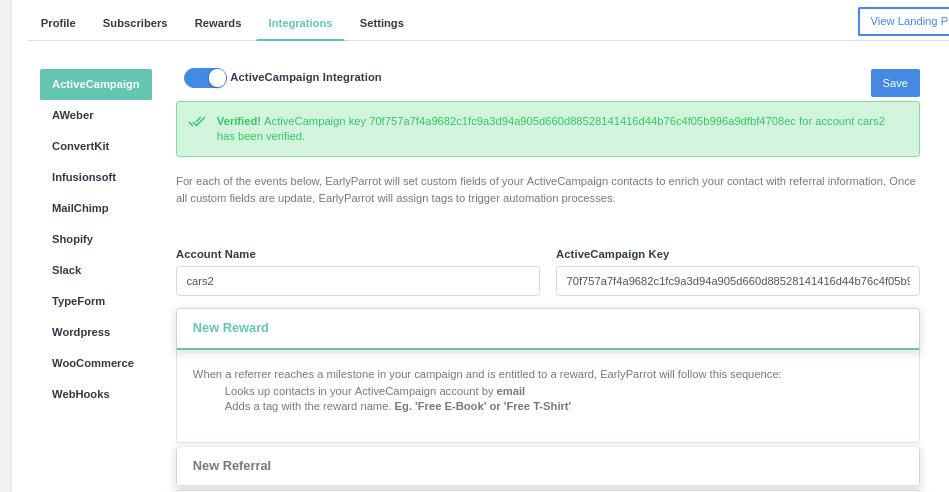Viewport: 949px width, 492px height.
Task: Open the Profile tab
Action: (x=58, y=23)
